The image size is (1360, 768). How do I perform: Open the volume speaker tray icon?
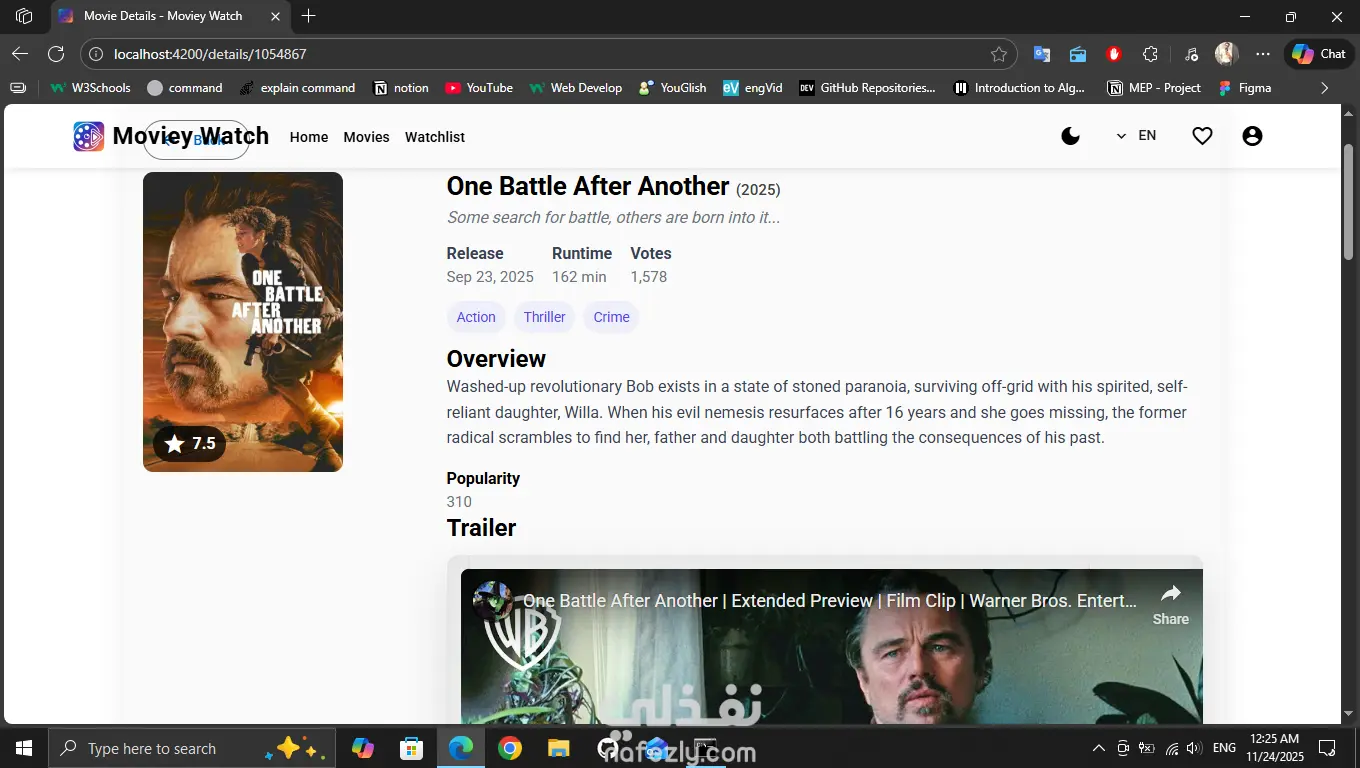(1194, 748)
